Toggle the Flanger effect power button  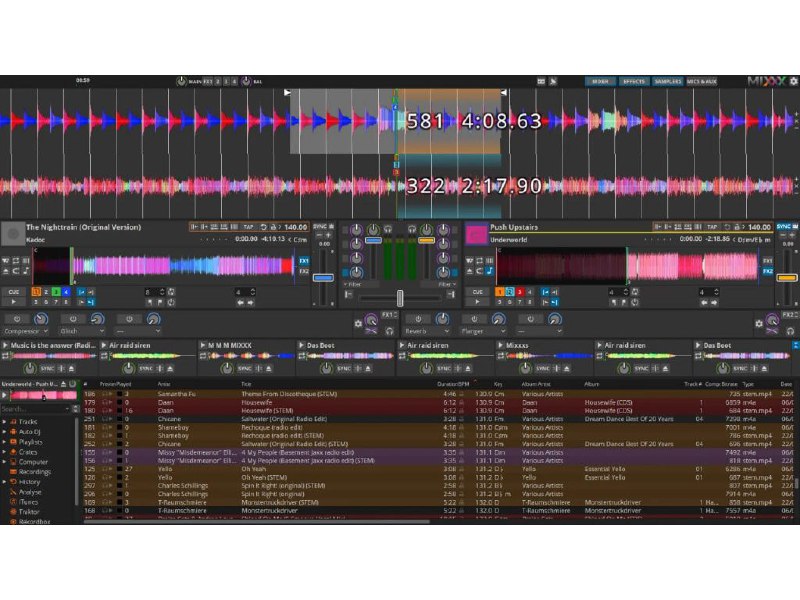[474, 319]
